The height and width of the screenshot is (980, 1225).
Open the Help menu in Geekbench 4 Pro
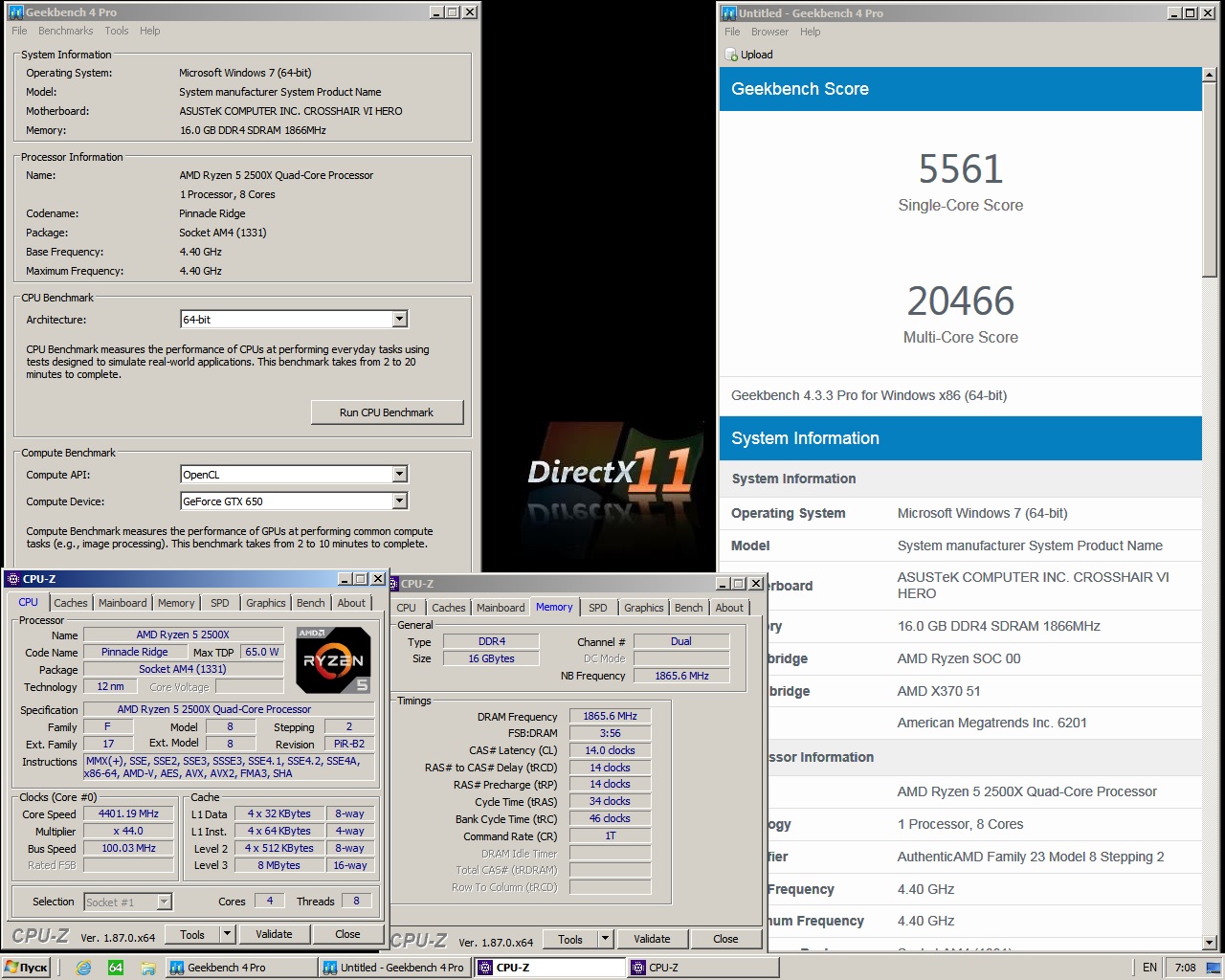[x=149, y=31]
